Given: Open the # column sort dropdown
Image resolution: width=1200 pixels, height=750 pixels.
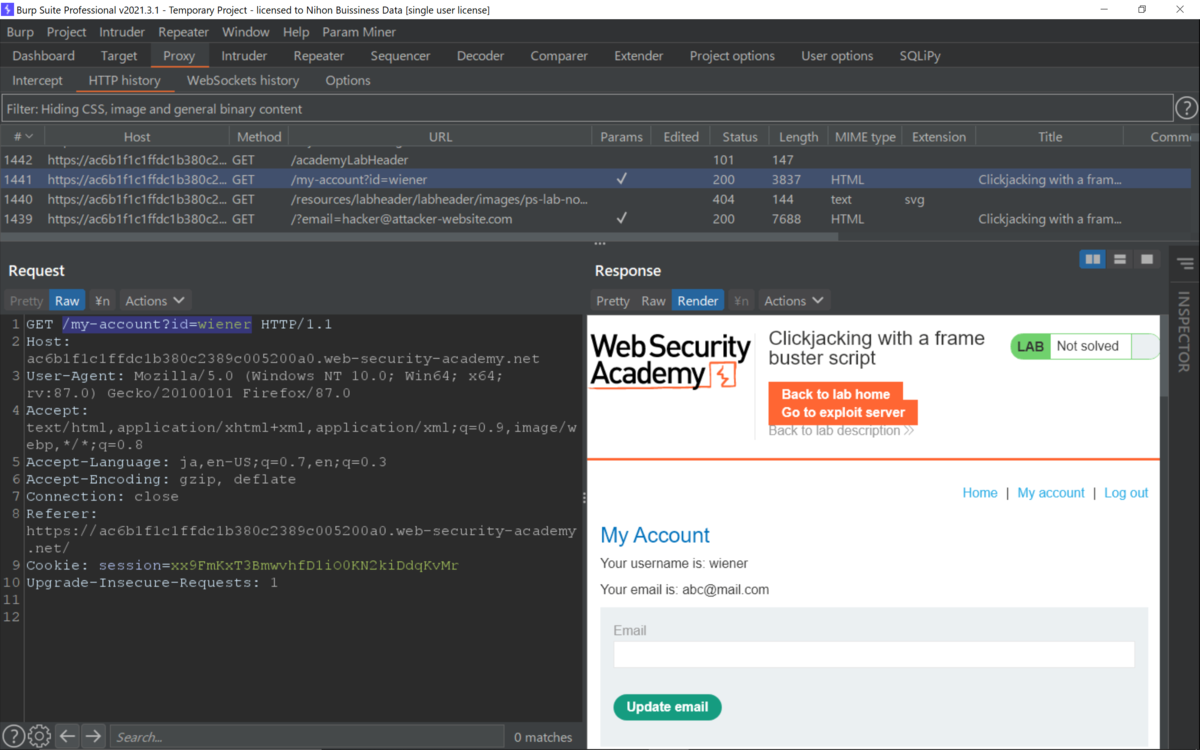Looking at the screenshot, I should [x=22, y=136].
